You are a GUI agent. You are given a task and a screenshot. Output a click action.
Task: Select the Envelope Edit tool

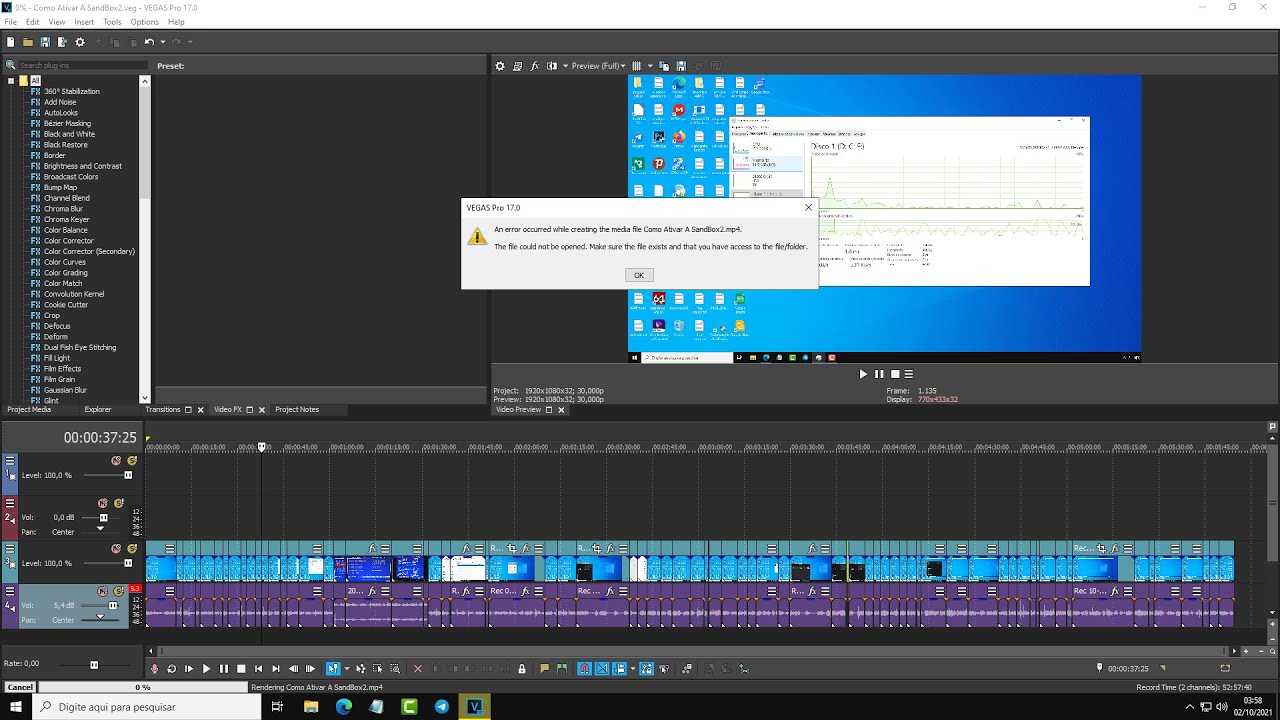pos(361,668)
